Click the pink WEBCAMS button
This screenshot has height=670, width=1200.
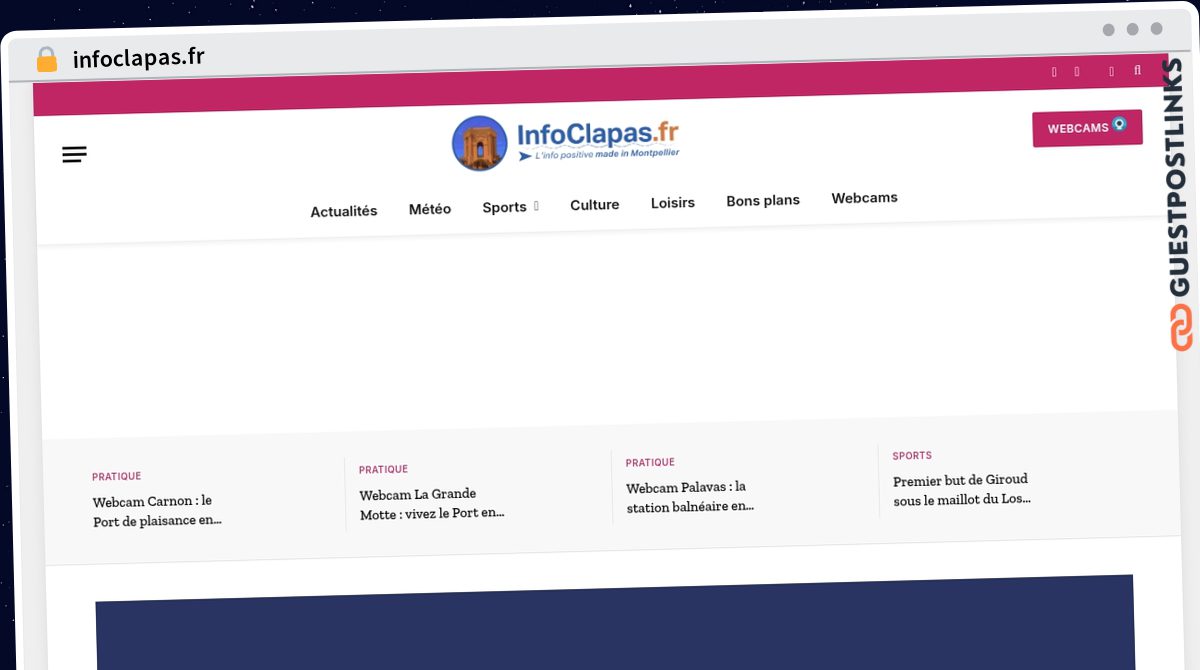(1088, 127)
